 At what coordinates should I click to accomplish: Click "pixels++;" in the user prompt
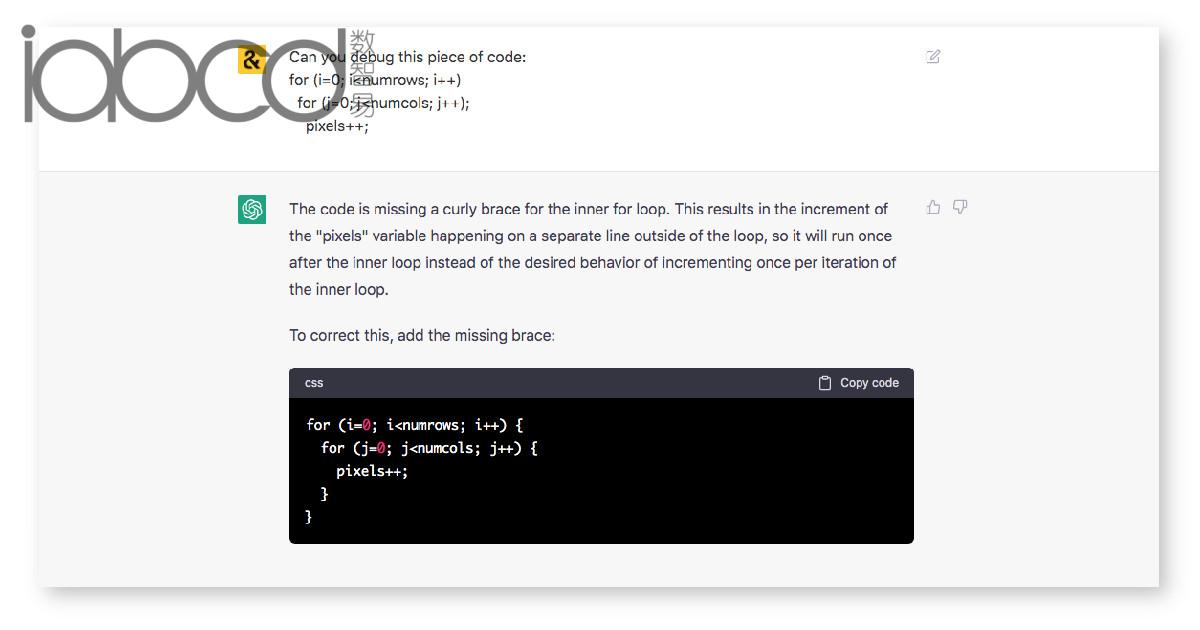pos(337,126)
